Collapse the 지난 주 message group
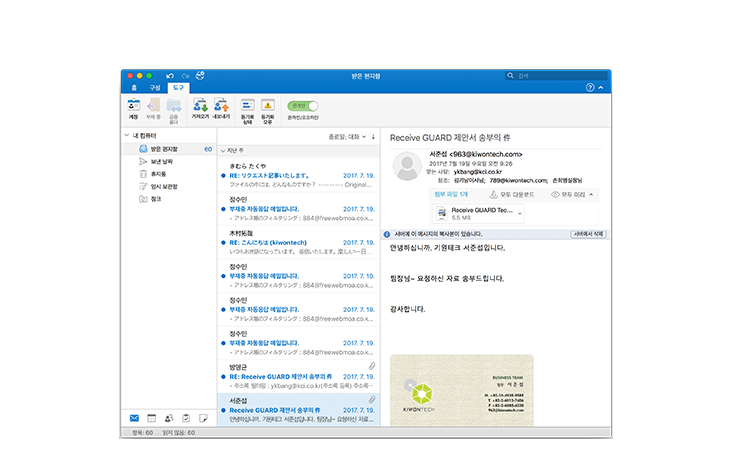 click(x=222, y=149)
